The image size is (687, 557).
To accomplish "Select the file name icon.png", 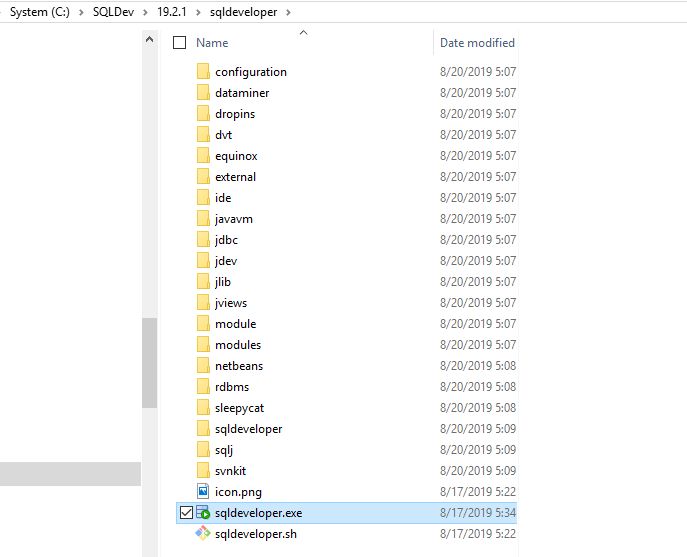I will click(x=238, y=492).
